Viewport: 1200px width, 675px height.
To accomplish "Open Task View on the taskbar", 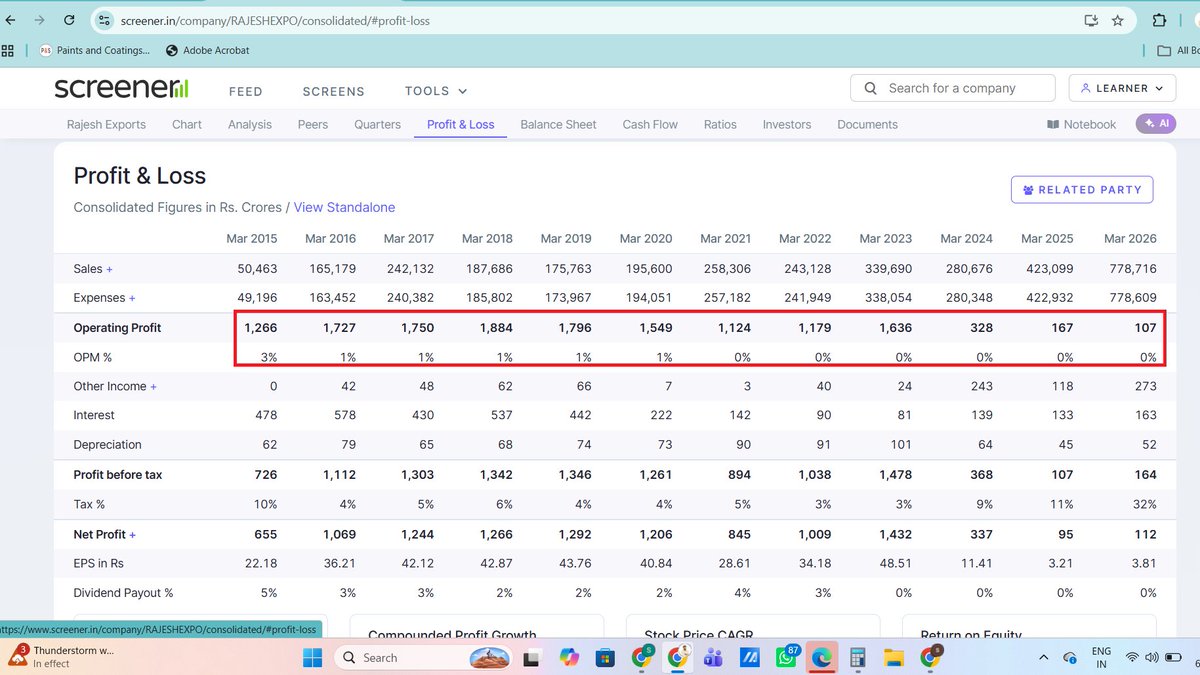I will pyautogui.click(x=534, y=657).
